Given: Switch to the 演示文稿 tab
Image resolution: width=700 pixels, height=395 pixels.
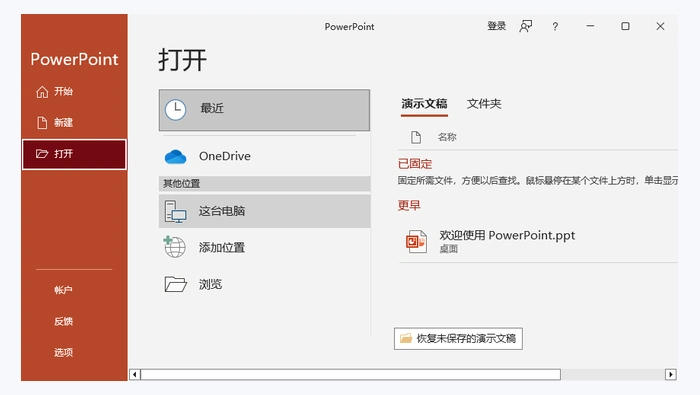Looking at the screenshot, I should tap(424, 104).
